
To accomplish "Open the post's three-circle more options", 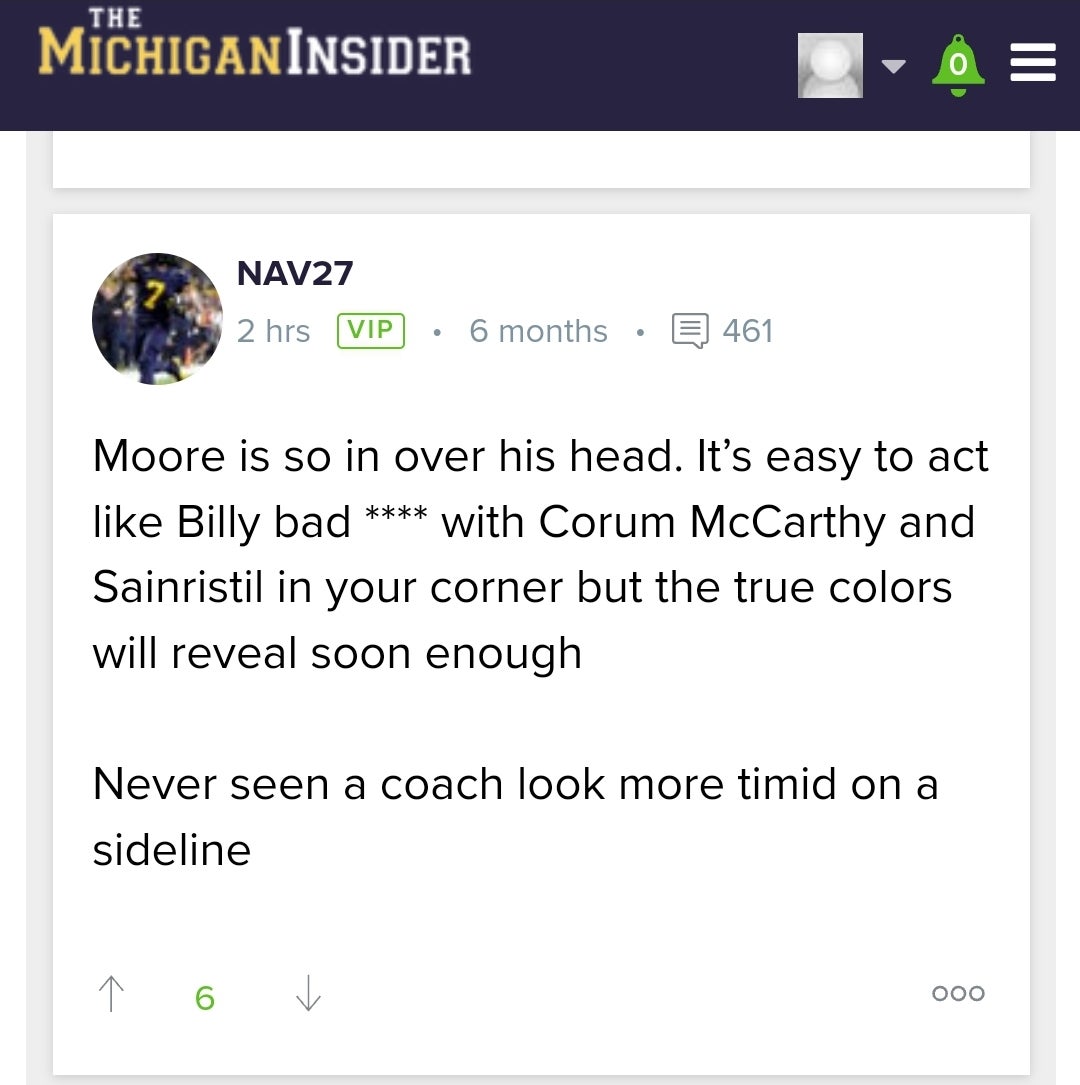I will click(x=958, y=993).
